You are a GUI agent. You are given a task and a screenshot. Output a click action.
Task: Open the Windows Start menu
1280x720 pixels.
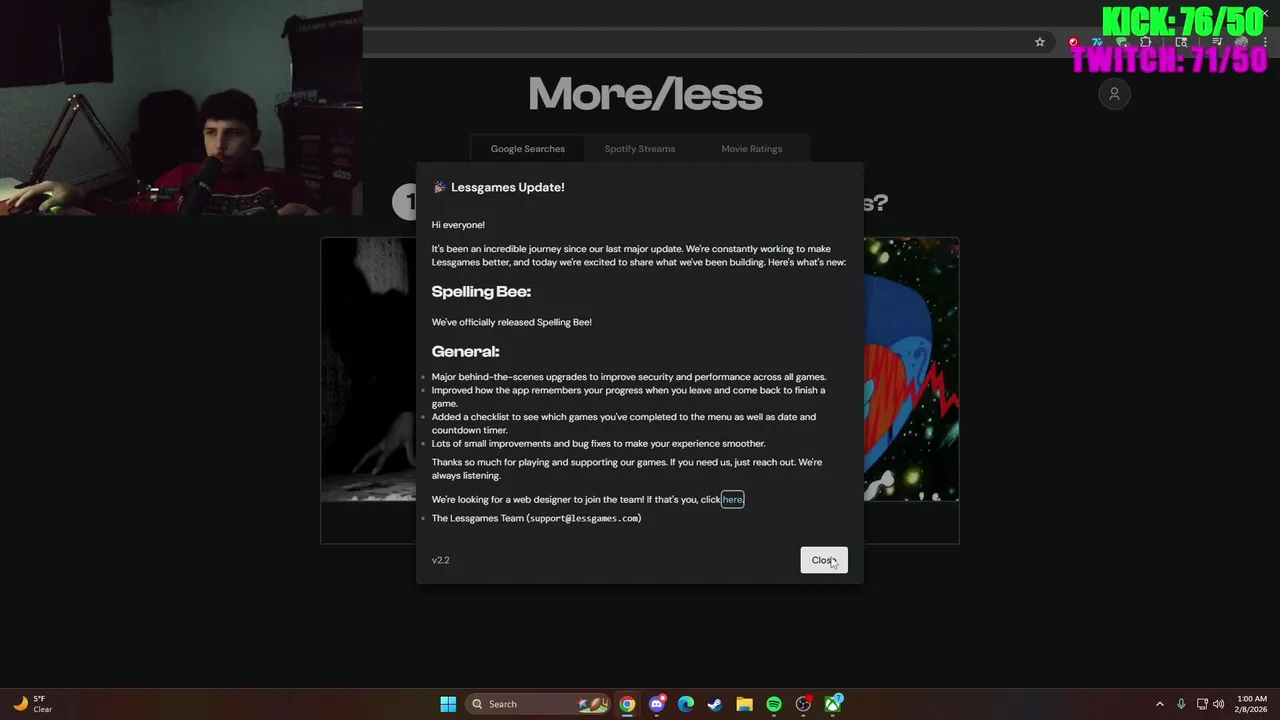[x=448, y=704]
